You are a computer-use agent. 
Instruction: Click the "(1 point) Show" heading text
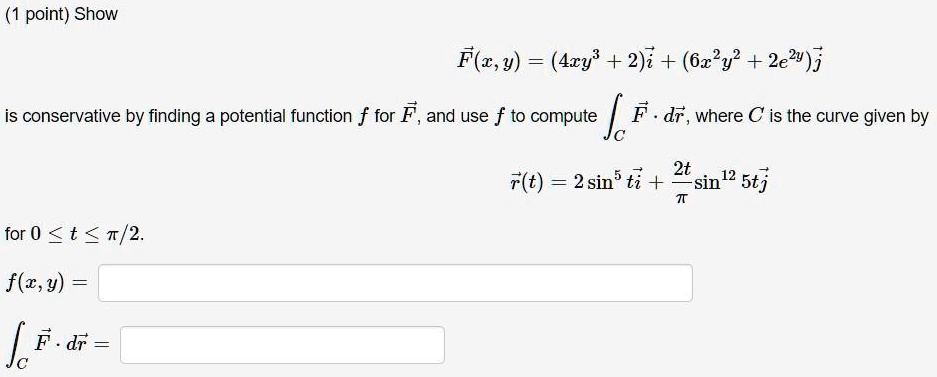coord(62,15)
